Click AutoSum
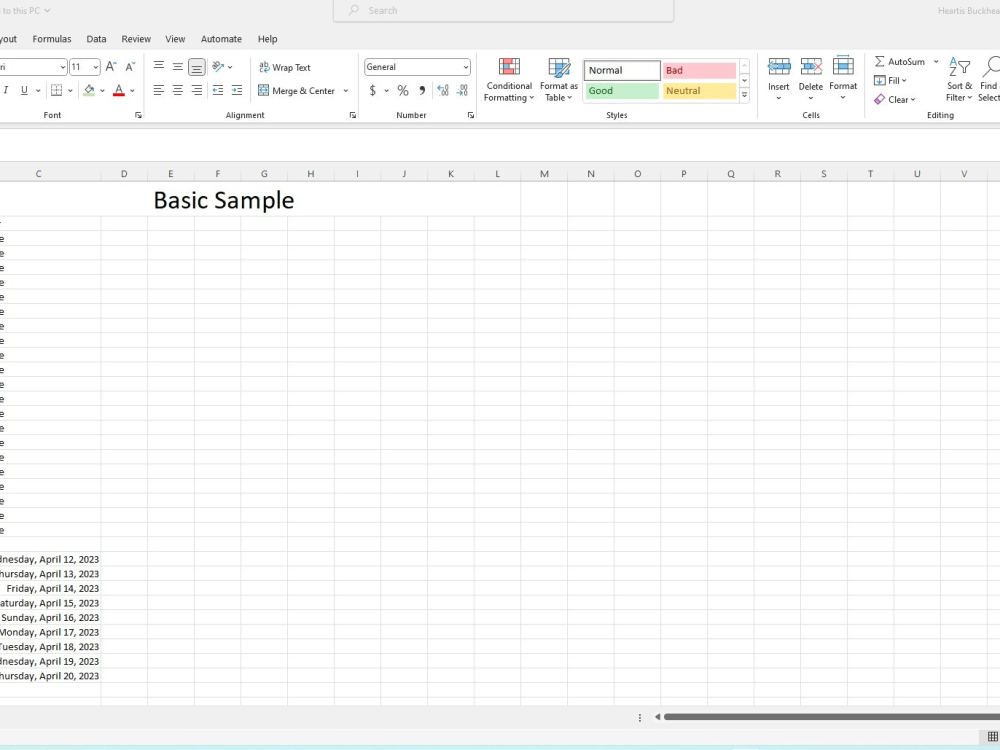Screen dimensions: 1000x750 pos(899,61)
